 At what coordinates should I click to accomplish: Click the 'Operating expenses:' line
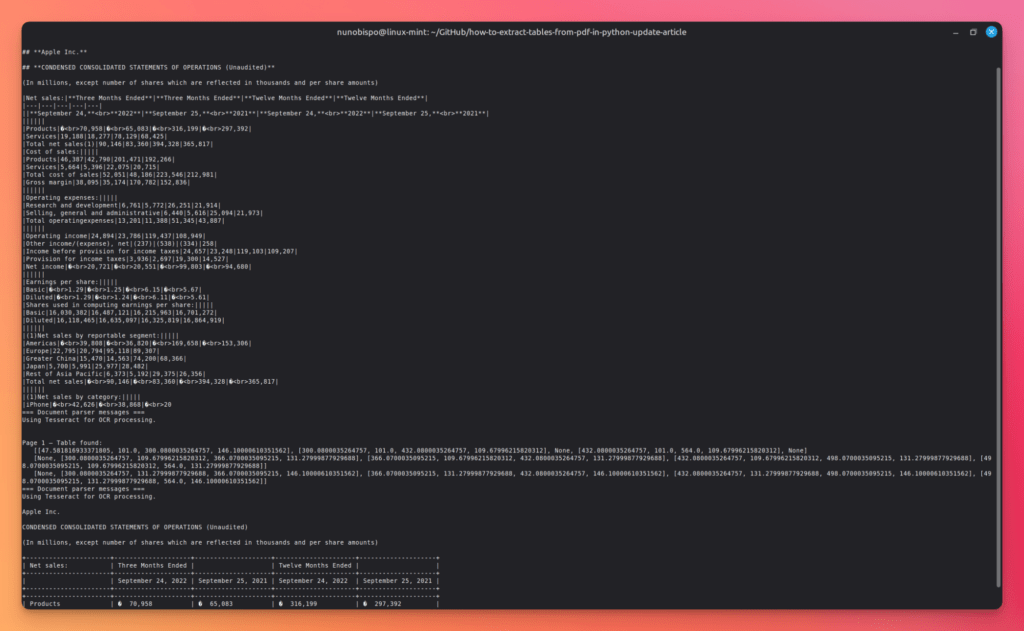point(70,198)
